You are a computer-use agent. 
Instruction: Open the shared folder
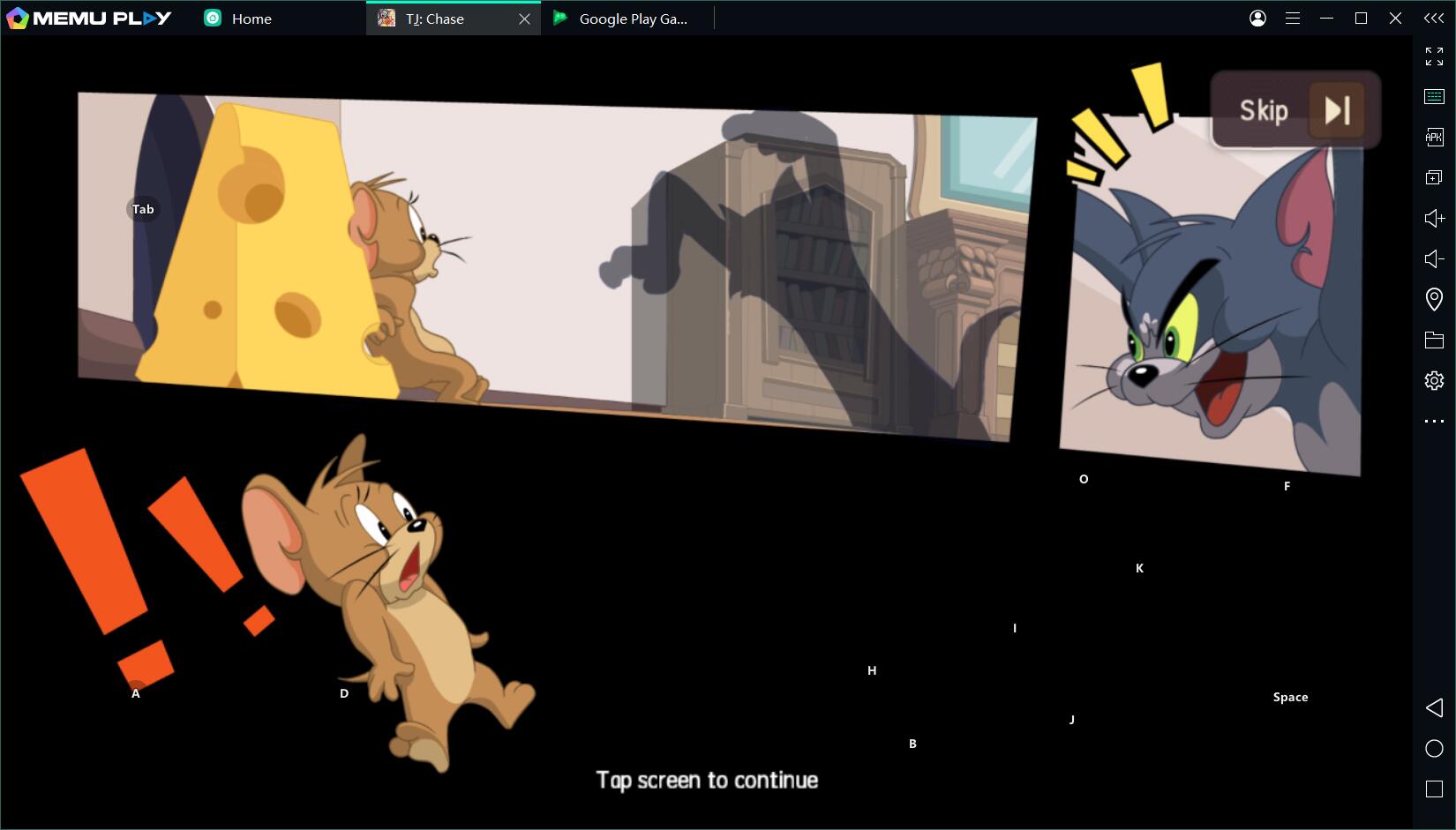(1434, 340)
